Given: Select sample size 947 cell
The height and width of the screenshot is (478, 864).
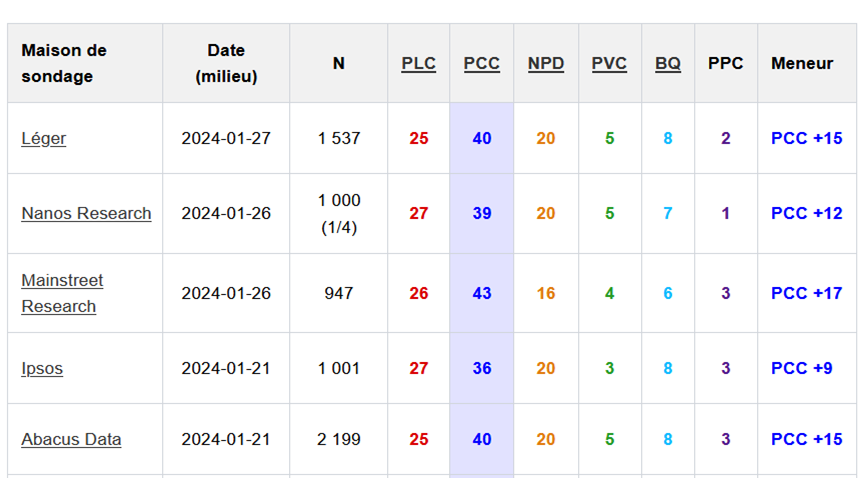Looking at the screenshot, I should coord(338,293).
